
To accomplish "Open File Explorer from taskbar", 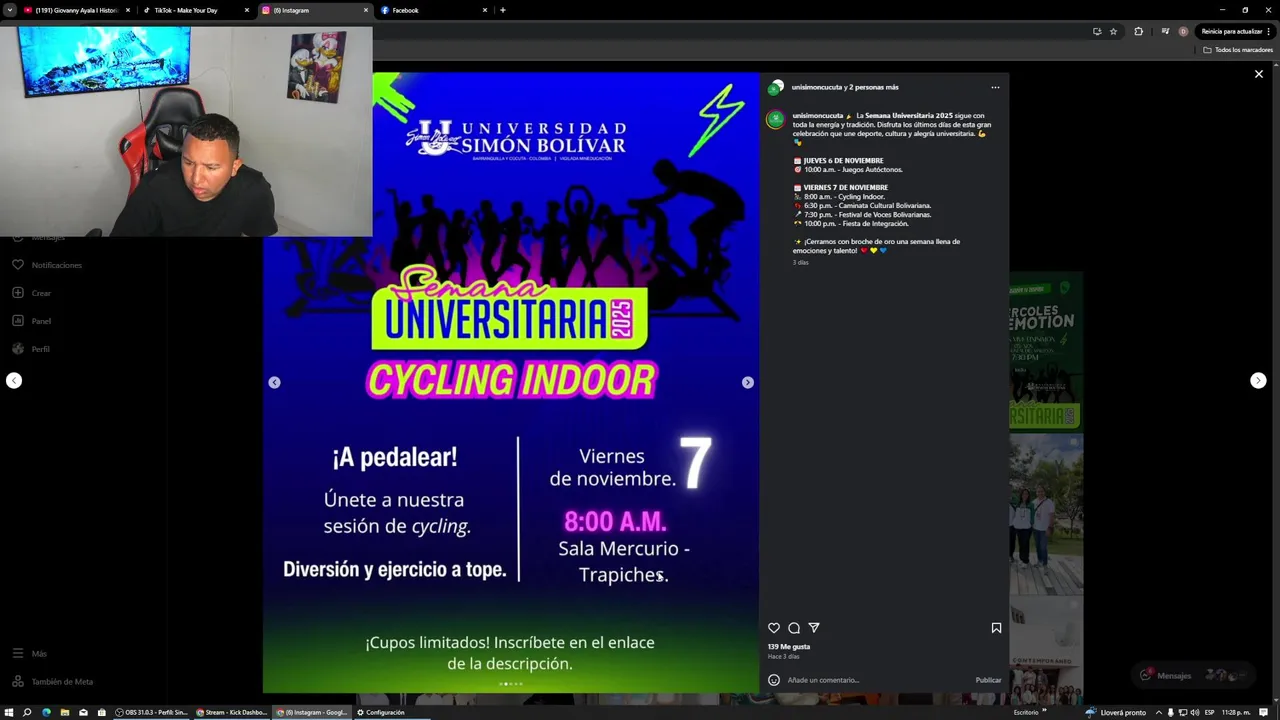I will (65, 712).
